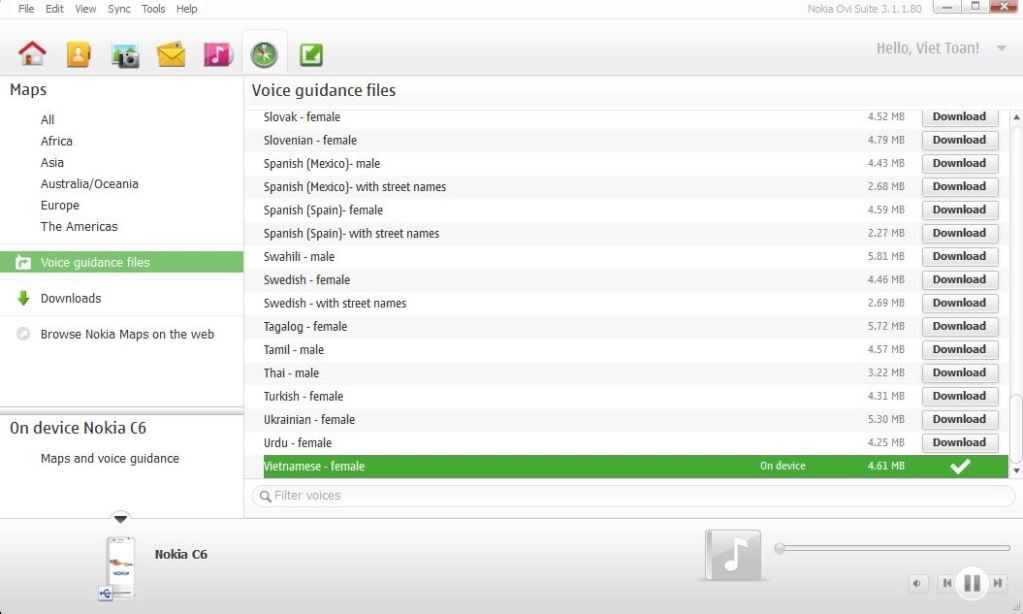Click the Nokia C6 device name

[x=181, y=555]
